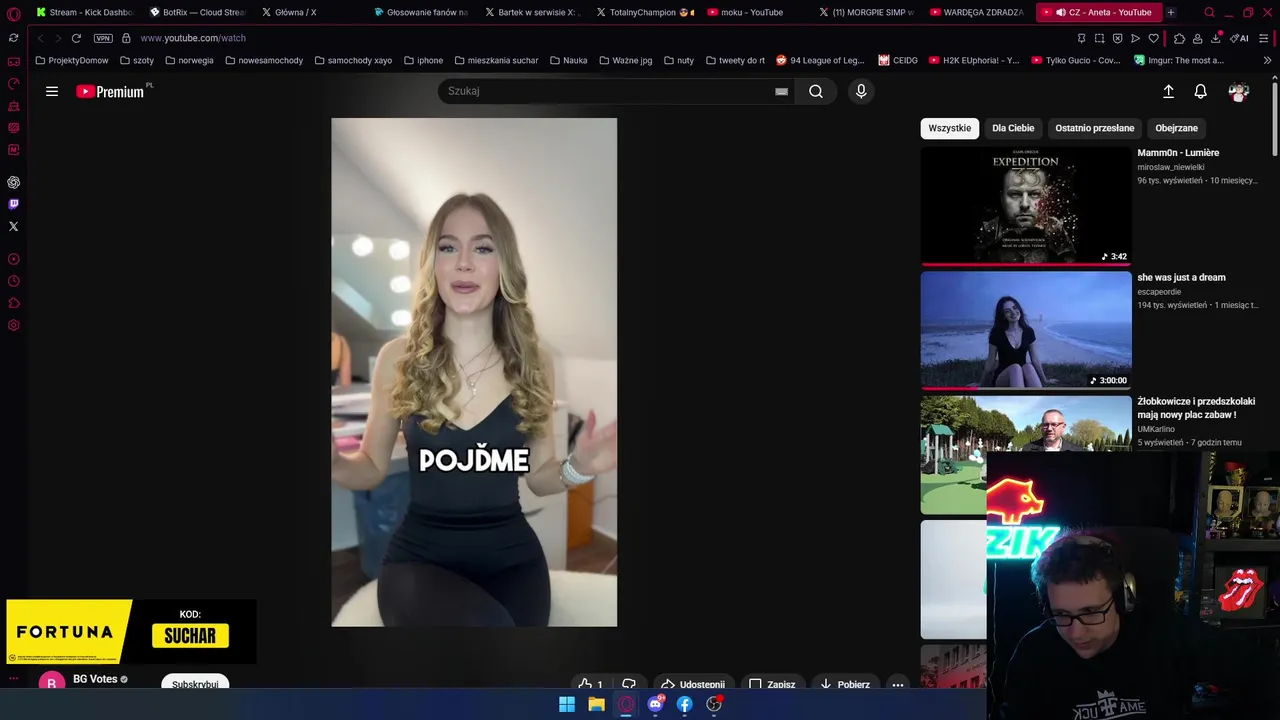Click the upload/create icon in YouTube header
Screen dimensions: 1280x720
pos(1168,91)
